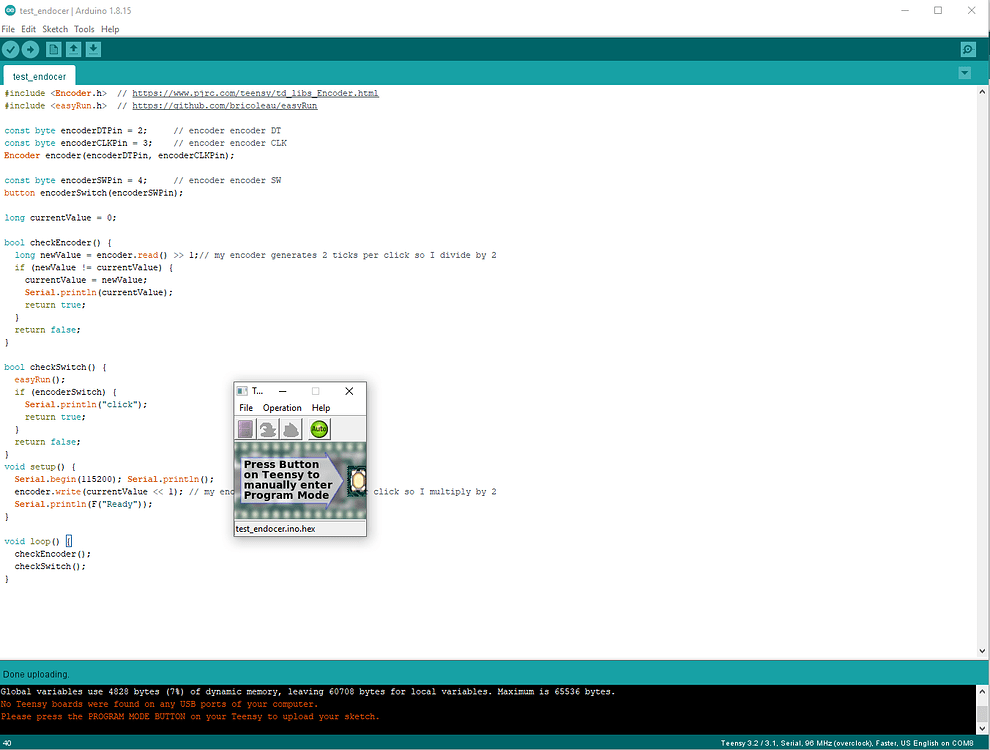Click the Verify checkmark icon
Screen dimensions: 990x750
[x=10, y=49]
